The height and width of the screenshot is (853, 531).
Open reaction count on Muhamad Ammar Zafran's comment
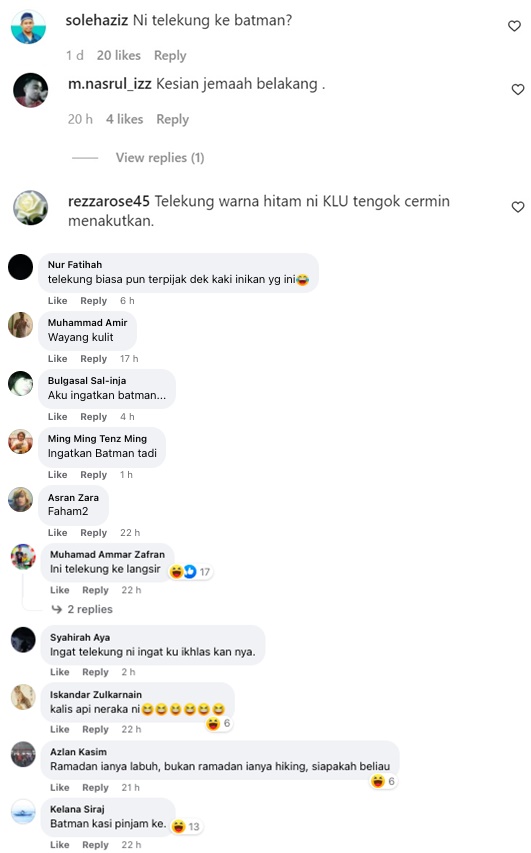point(190,572)
